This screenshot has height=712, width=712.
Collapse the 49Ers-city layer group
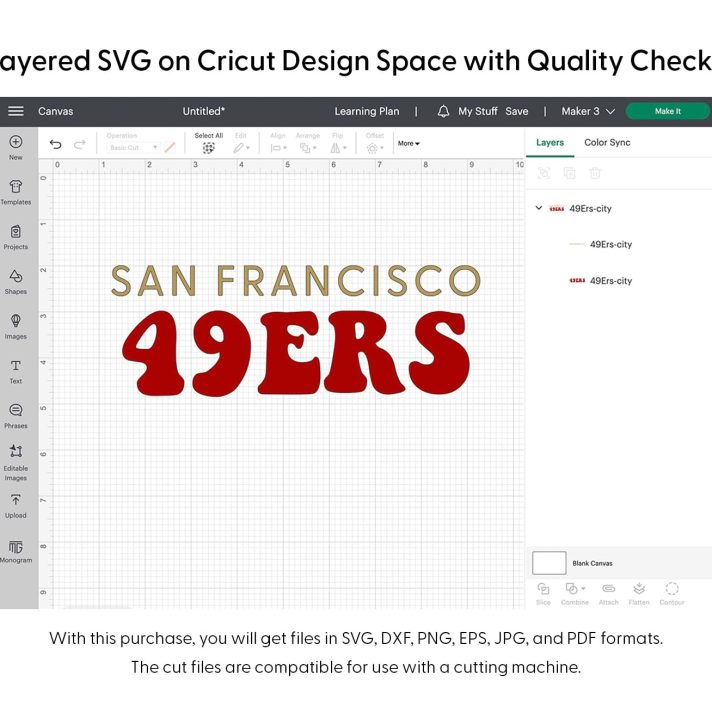click(539, 208)
